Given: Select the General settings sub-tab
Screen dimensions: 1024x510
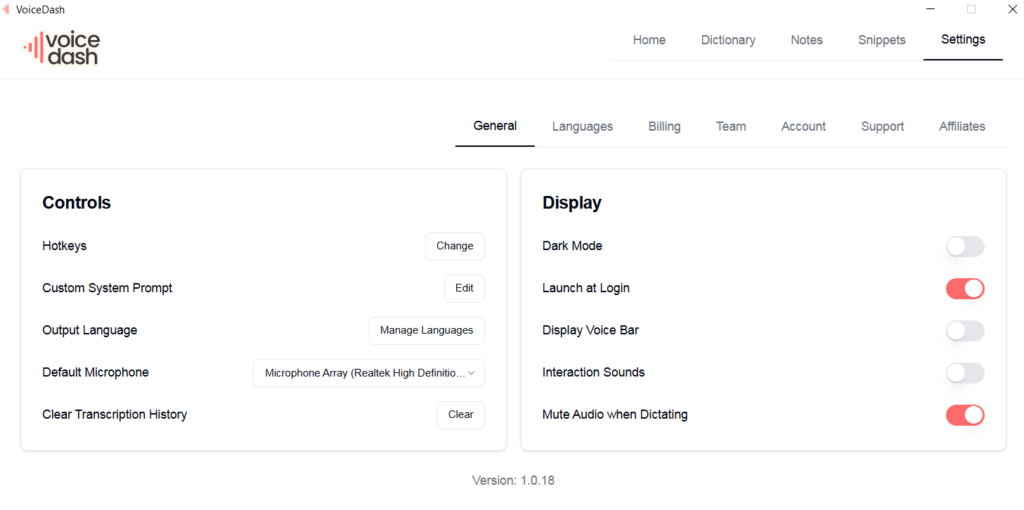Looking at the screenshot, I should pyautogui.click(x=495, y=126).
